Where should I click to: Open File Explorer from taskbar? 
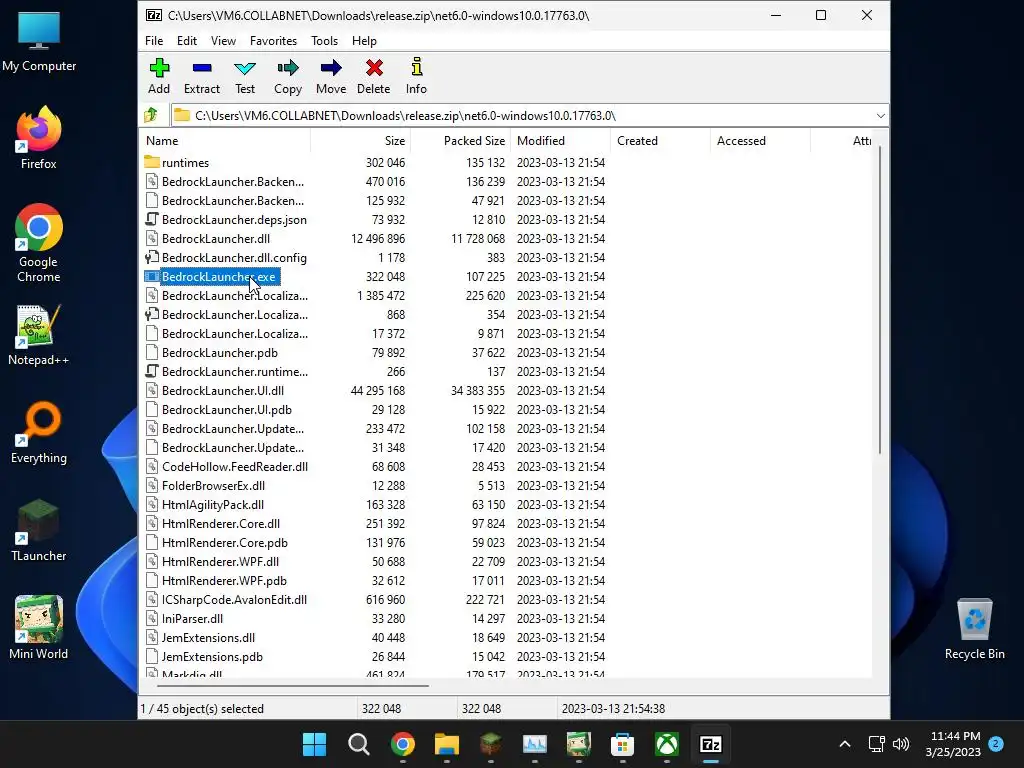point(447,744)
